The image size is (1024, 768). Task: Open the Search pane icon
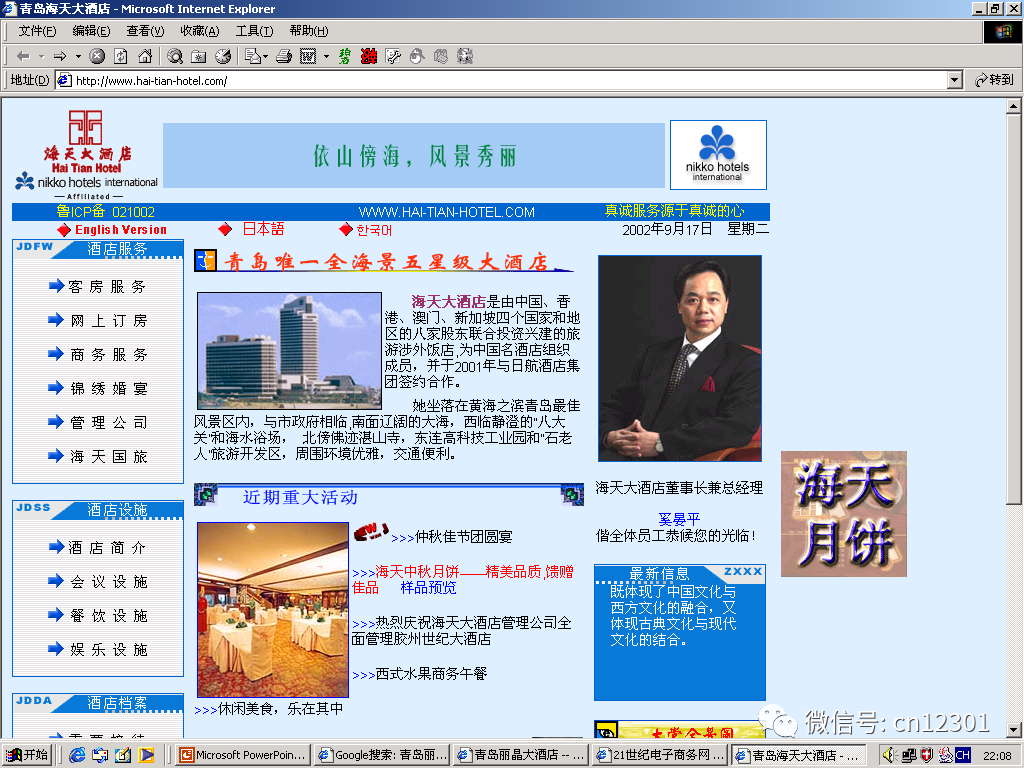click(174, 57)
